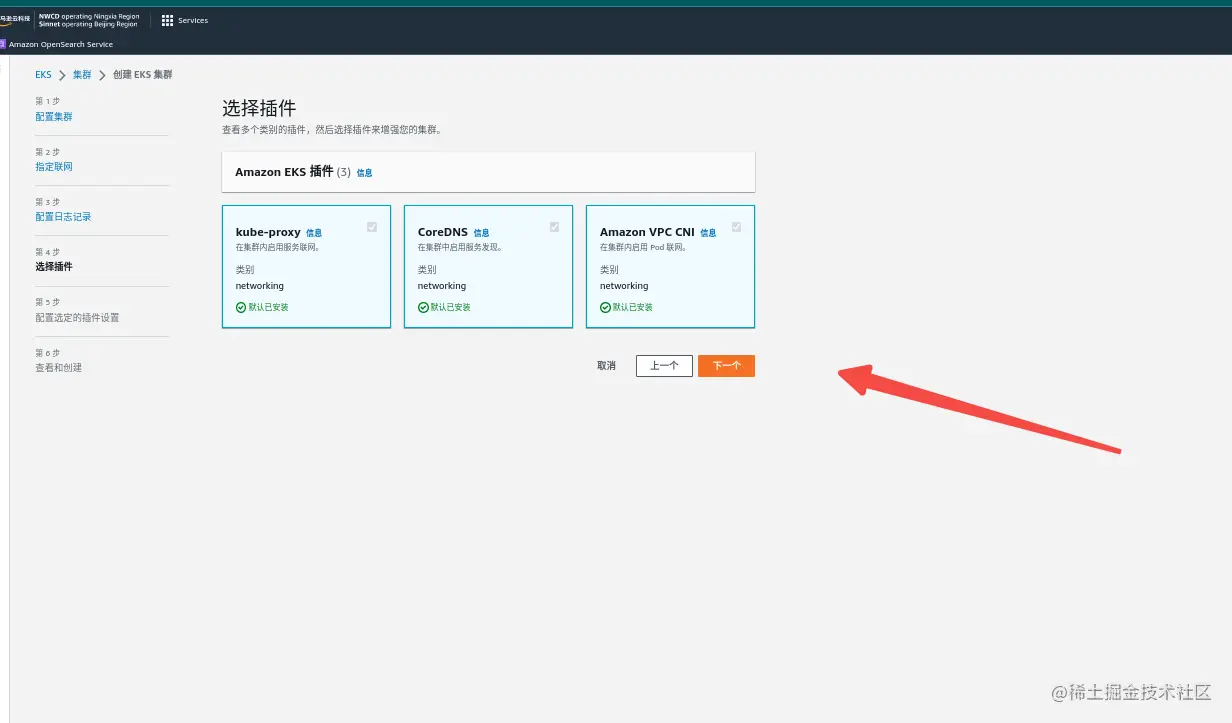Screen dimensions: 1232x723
Task: Select the current step 选择插件
Action: (54, 266)
